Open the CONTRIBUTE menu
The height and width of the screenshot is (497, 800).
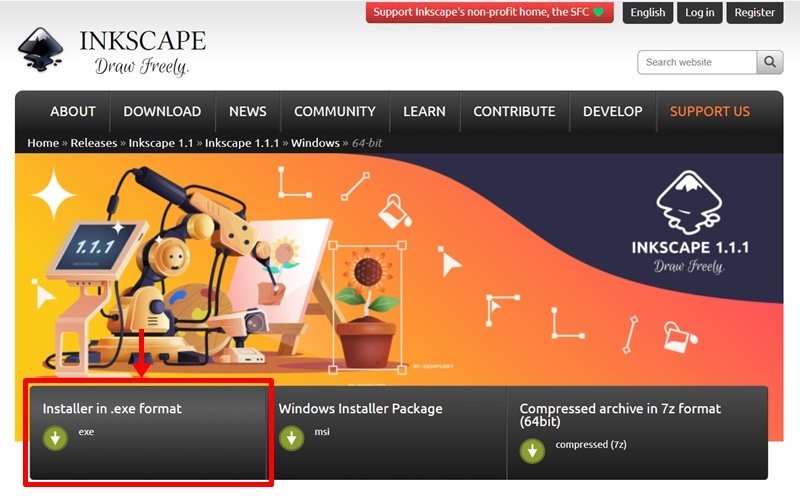coord(514,111)
